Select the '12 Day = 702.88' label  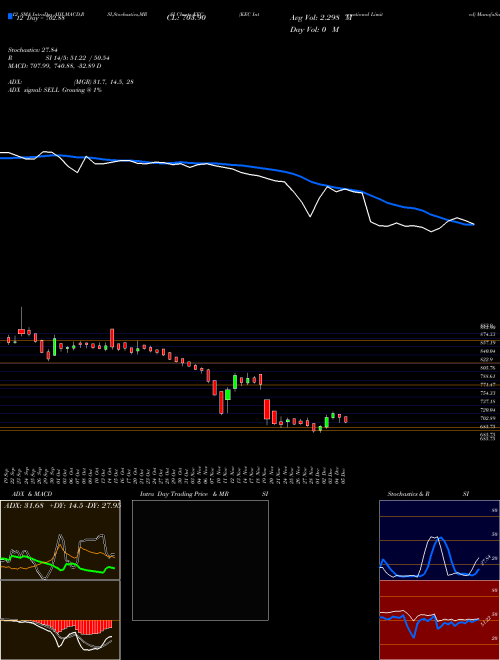40,18
